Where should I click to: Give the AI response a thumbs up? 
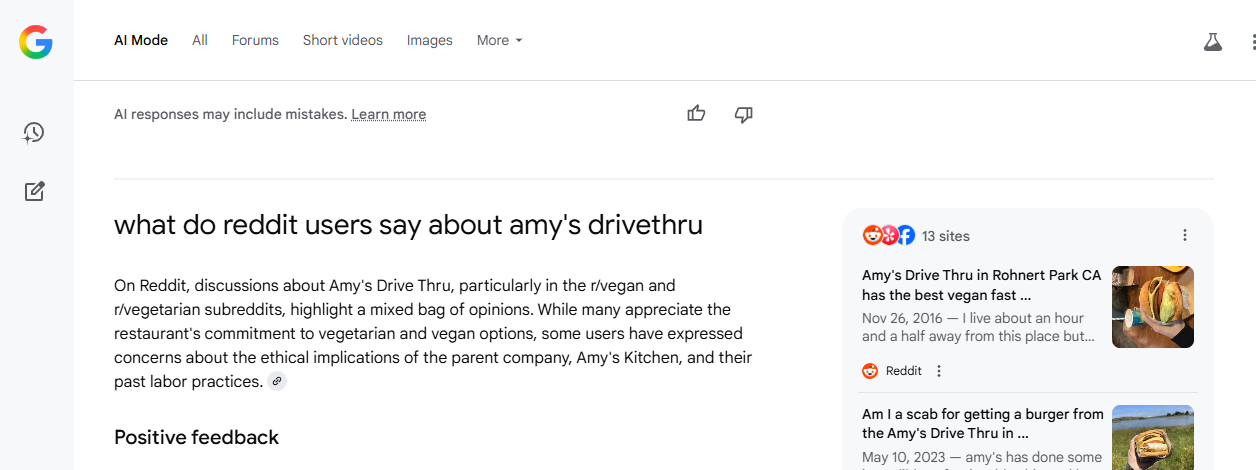coord(697,114)
